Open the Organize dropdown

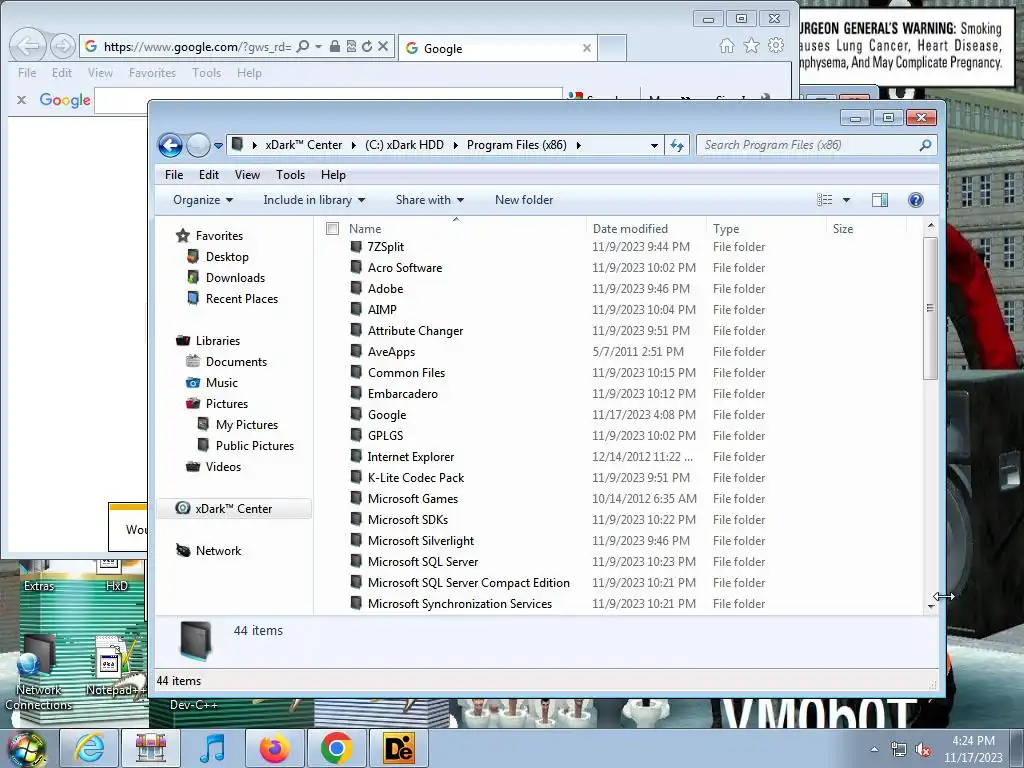click(203, 200)
